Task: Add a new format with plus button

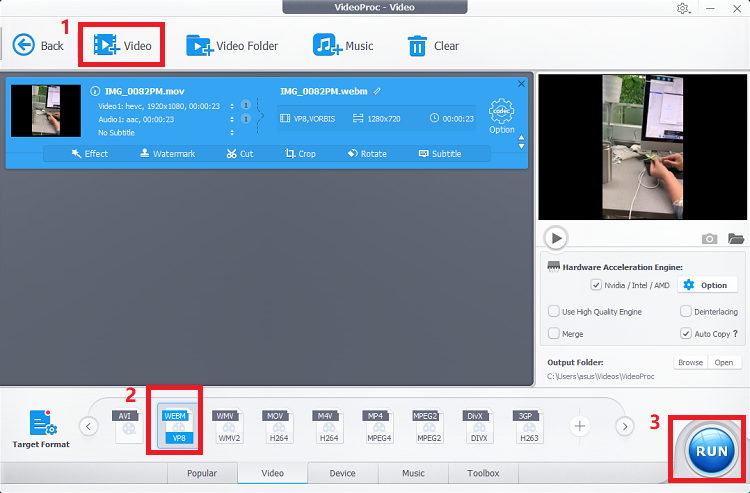Action: 580,426
